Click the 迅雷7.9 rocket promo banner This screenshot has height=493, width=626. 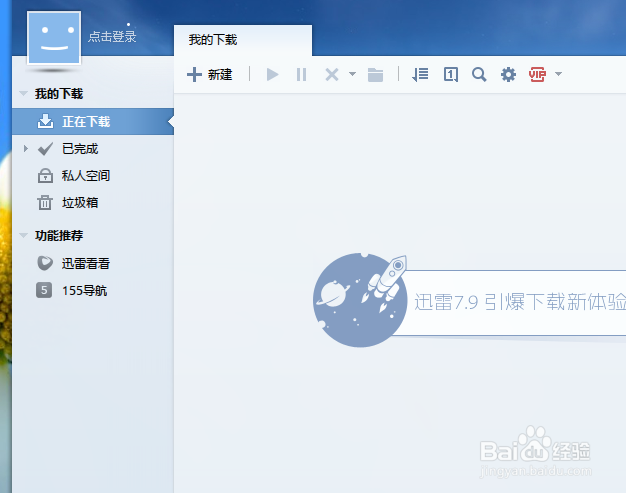[x=470, y=300]
